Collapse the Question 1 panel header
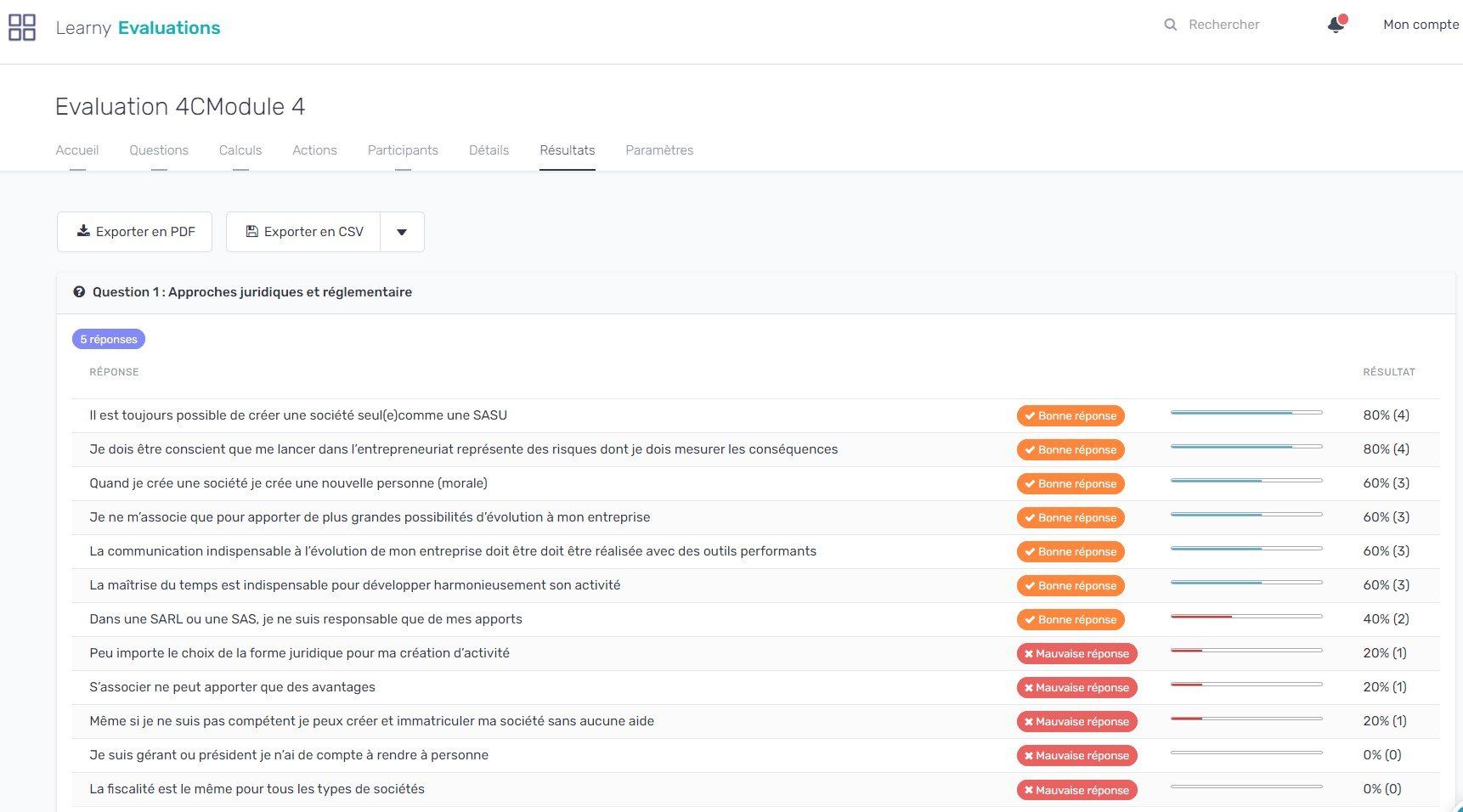Image resolution: width=1463 pixels, height=812 pixels. pyautogui.click(x=754, y=292)
